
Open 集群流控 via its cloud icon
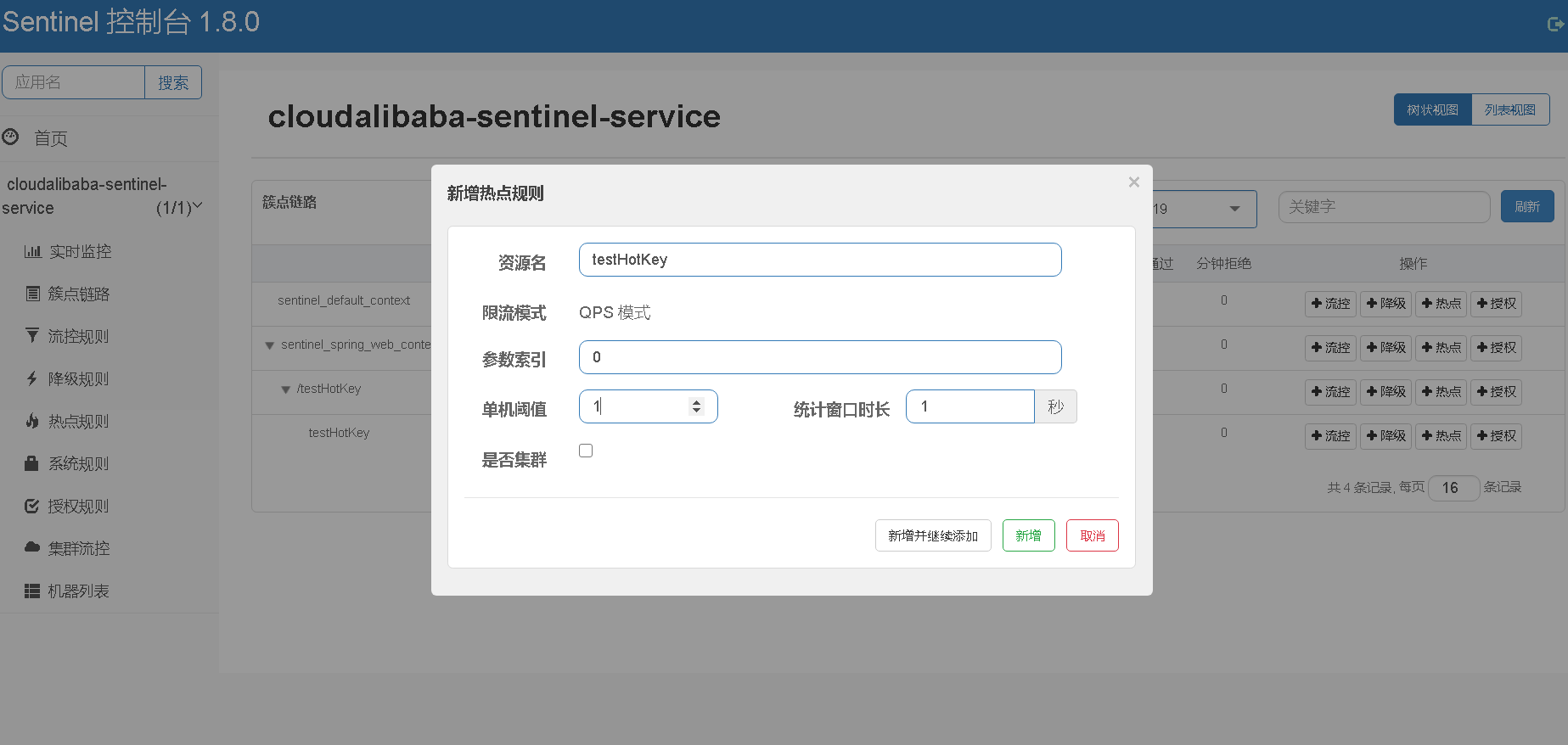[x=32, y=547]
